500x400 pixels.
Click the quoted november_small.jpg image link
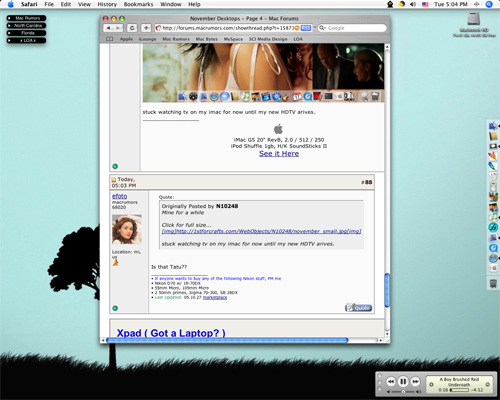pyautogui.click(x=261, y=231)
